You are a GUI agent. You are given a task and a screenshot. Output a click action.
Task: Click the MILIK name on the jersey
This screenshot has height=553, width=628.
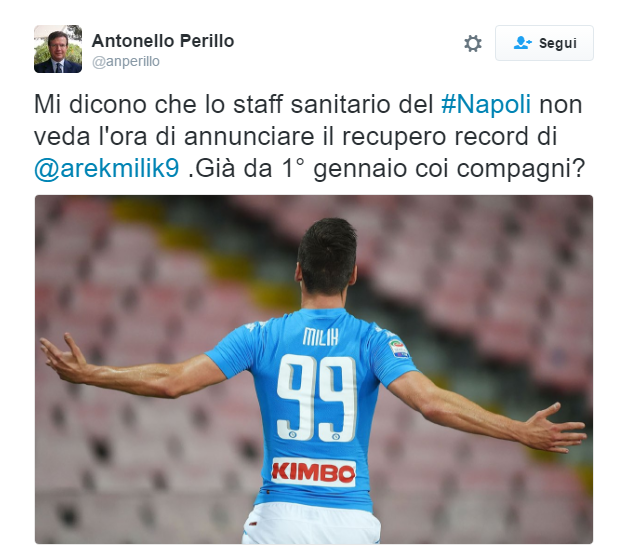321,336
